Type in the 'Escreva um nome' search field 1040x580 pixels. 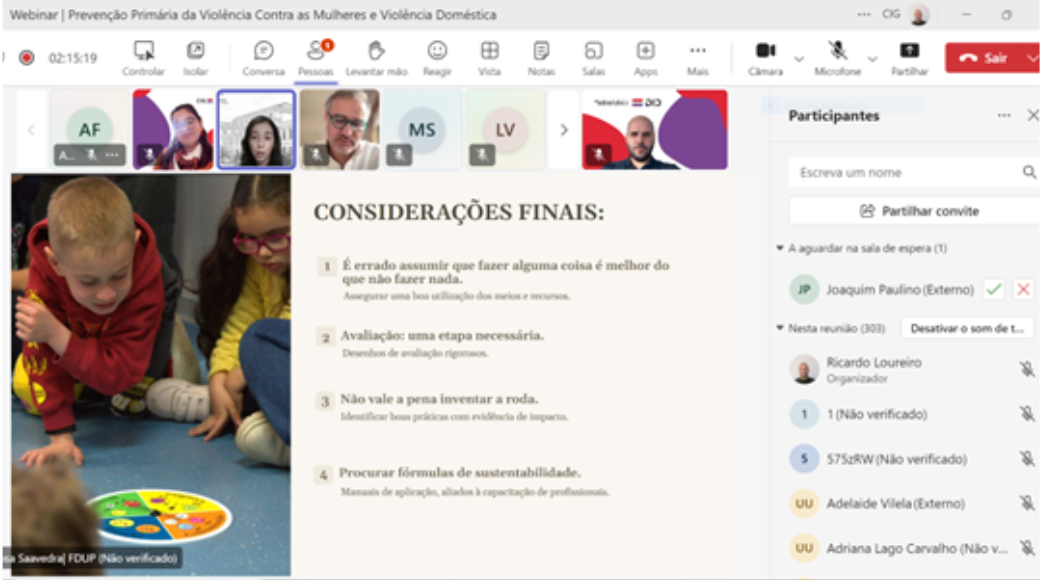[905, 172]
